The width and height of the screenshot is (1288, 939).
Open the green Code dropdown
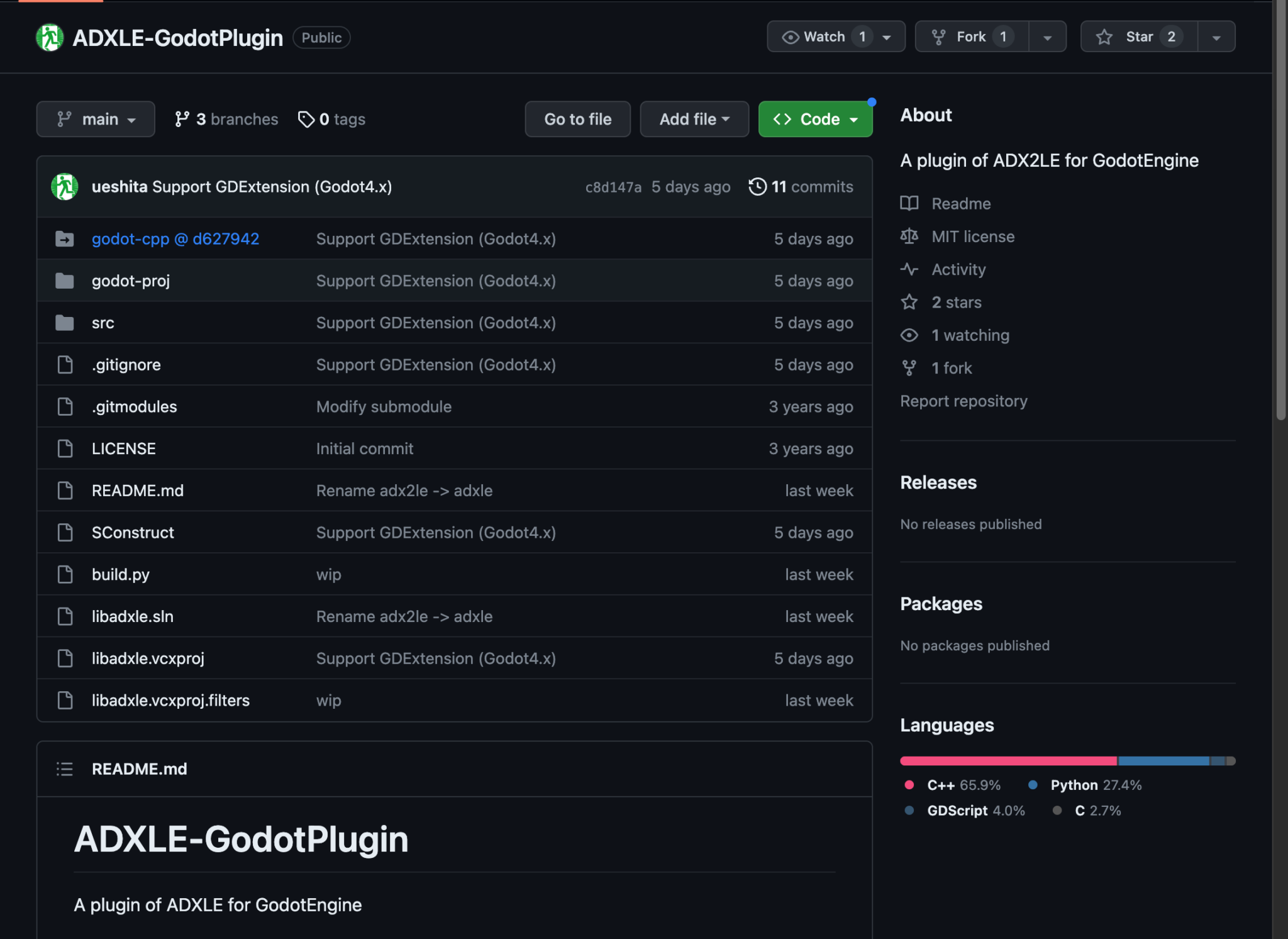click(x=815, y=119)
